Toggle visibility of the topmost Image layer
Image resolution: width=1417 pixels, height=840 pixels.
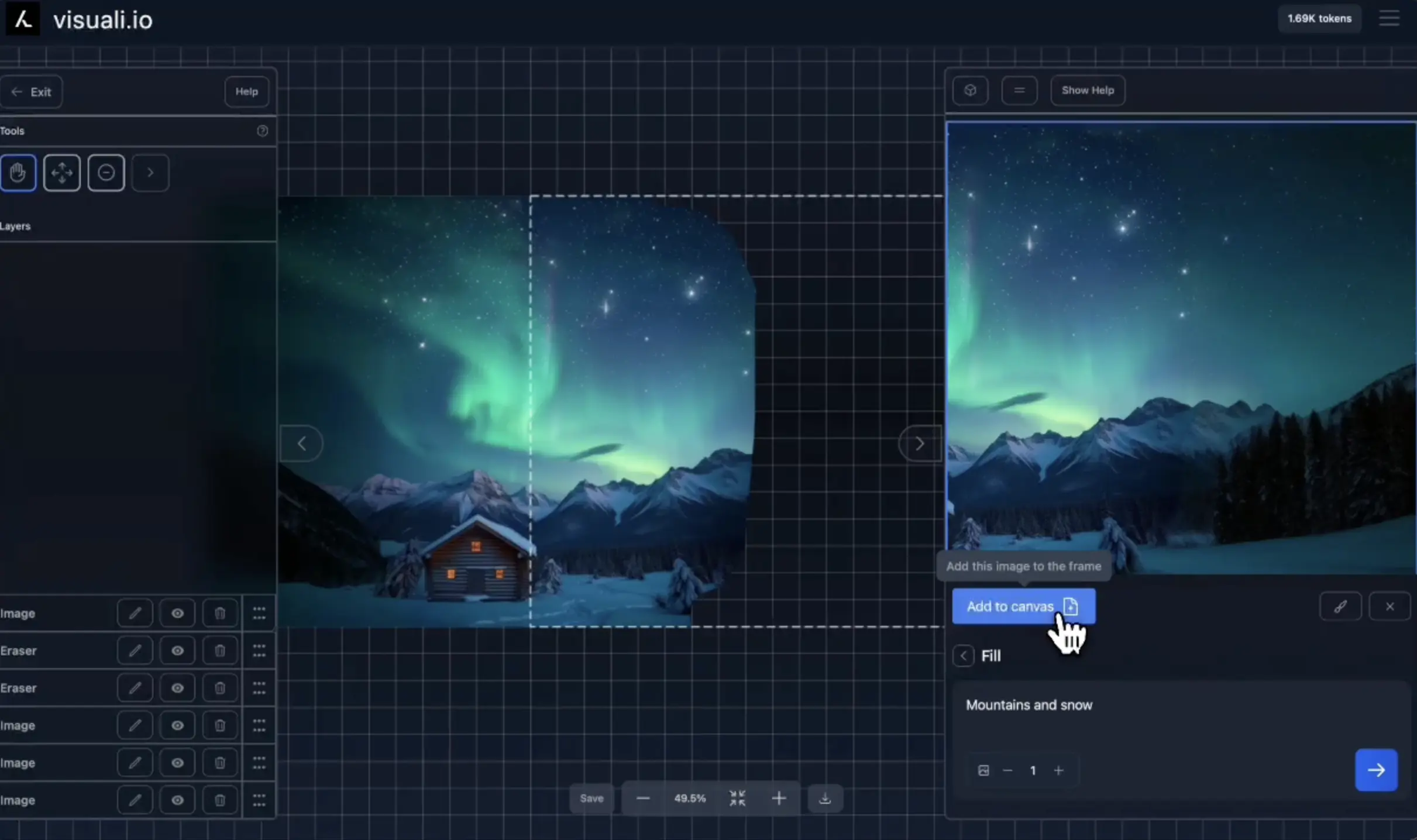177,613
